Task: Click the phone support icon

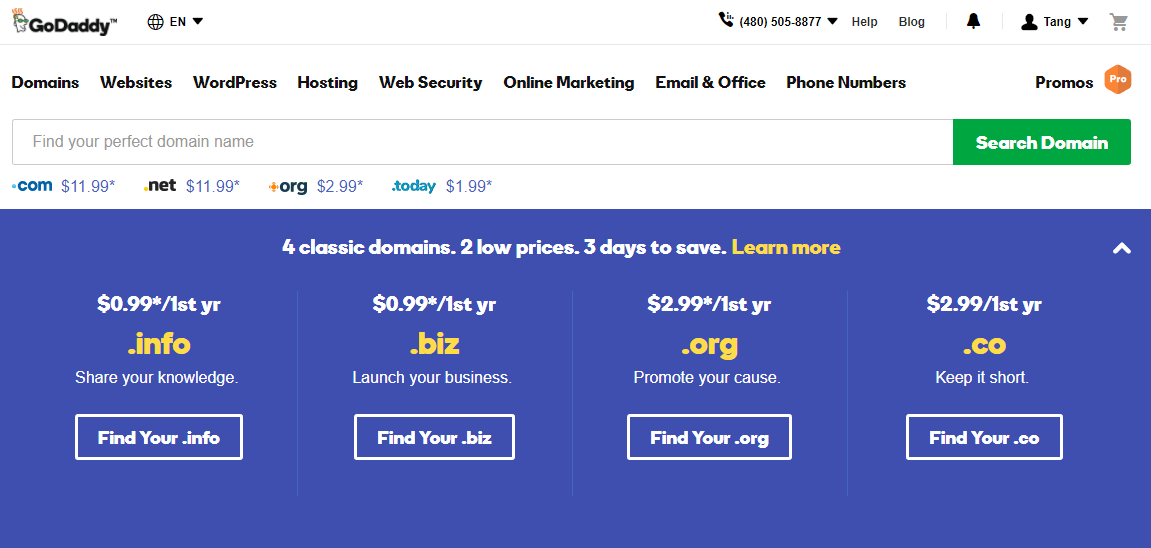Action: [726, 20]
